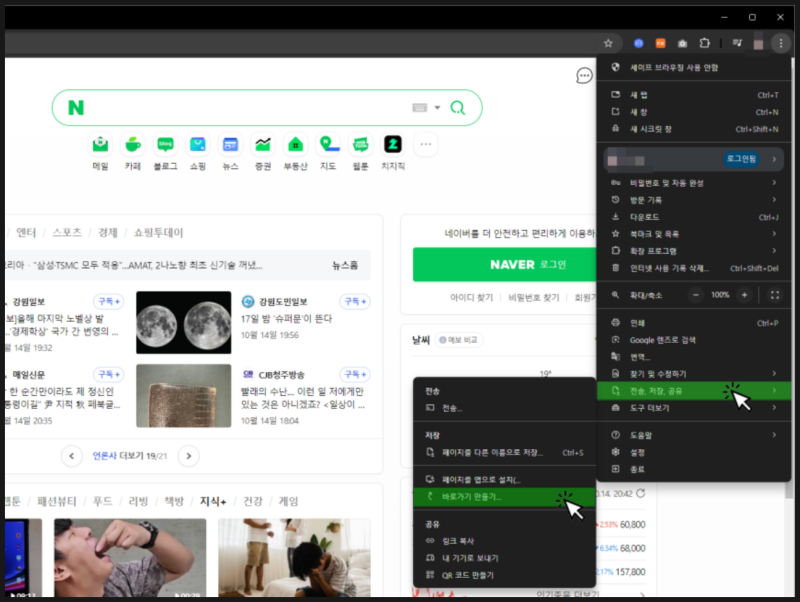The width and height of the screenshot is (800, 602).
Task: Toggle 구독+ for CJB청주방송
Action: click(x=355, y=374)
